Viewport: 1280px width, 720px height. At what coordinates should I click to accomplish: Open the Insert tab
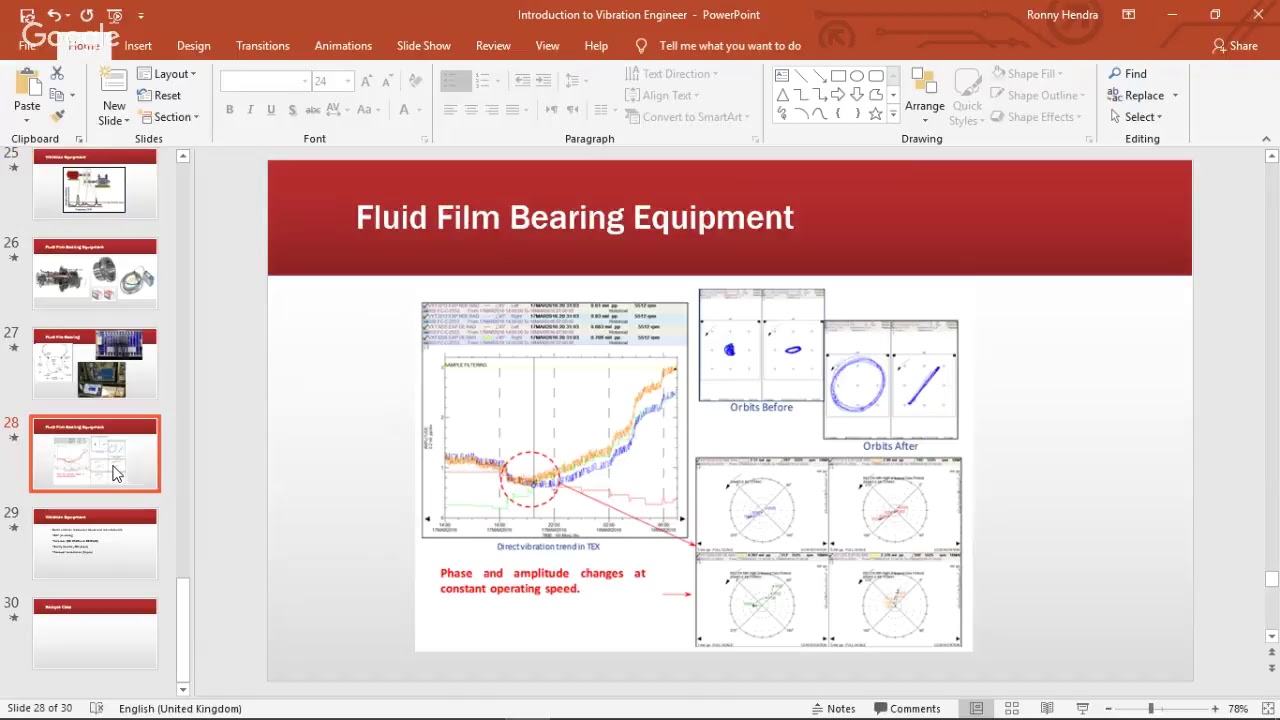pos(138,46)
